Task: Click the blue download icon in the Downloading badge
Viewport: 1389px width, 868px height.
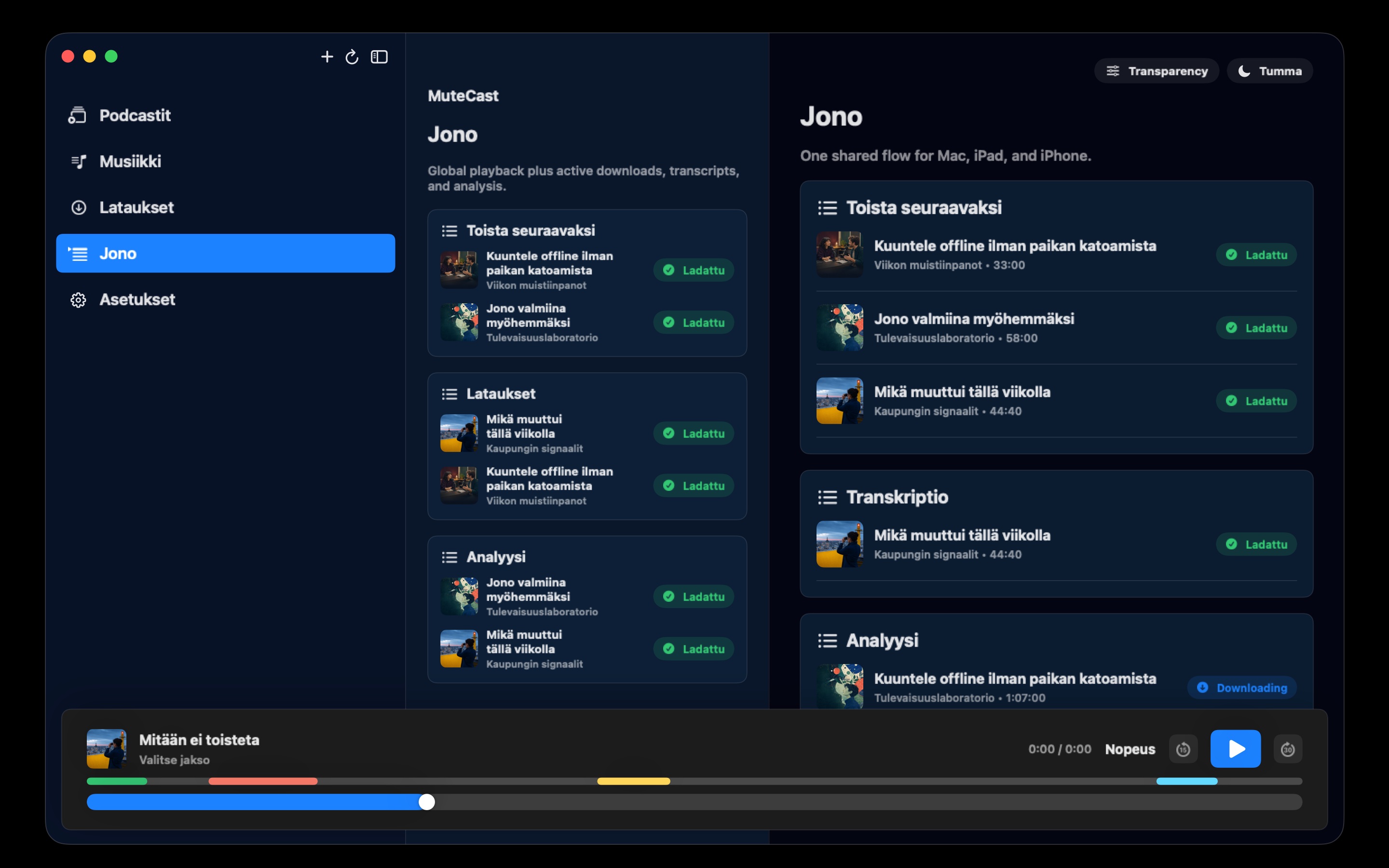Action: (1202, 688)
